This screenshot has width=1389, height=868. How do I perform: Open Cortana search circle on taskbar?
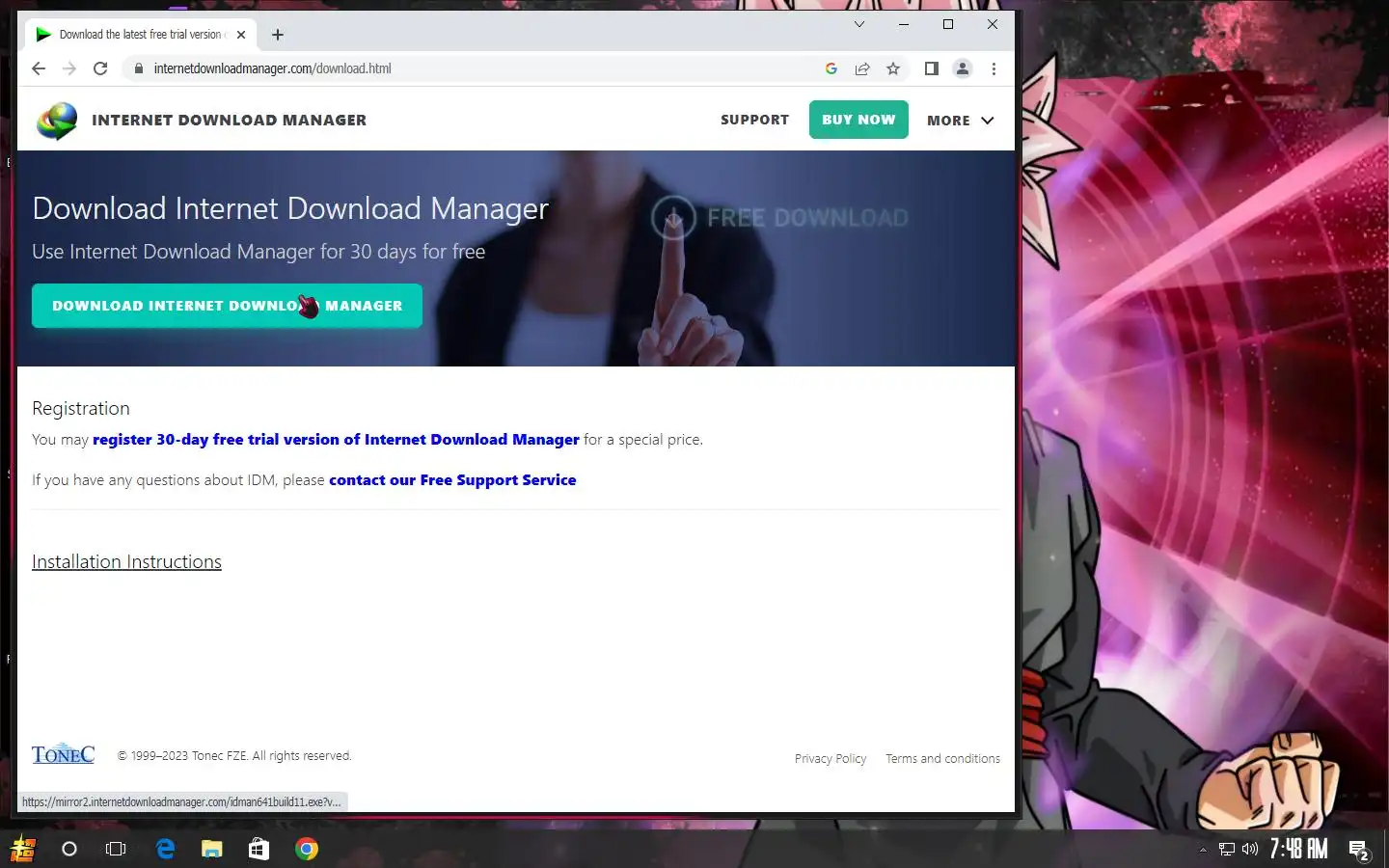69,849
